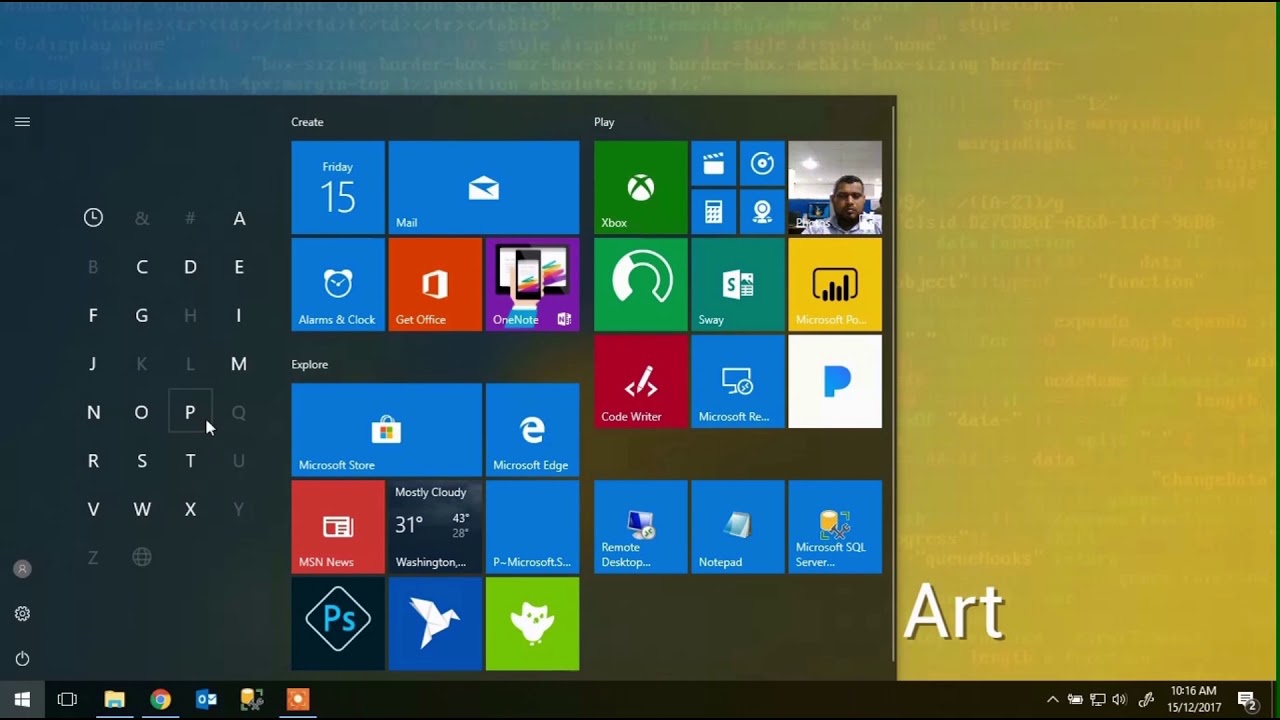
Task: Open the Mostly Cloudy weather tile
Action: (435, 526)
